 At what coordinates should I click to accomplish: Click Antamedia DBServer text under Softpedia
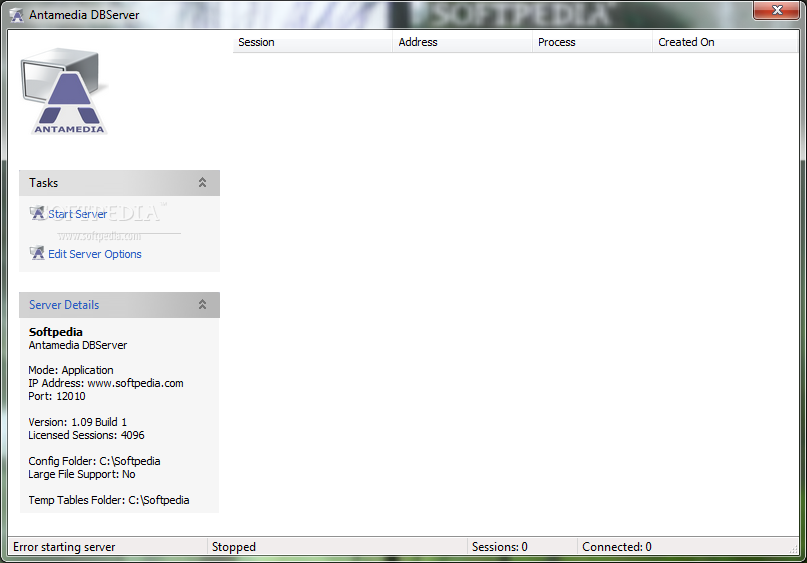point(78,345)
